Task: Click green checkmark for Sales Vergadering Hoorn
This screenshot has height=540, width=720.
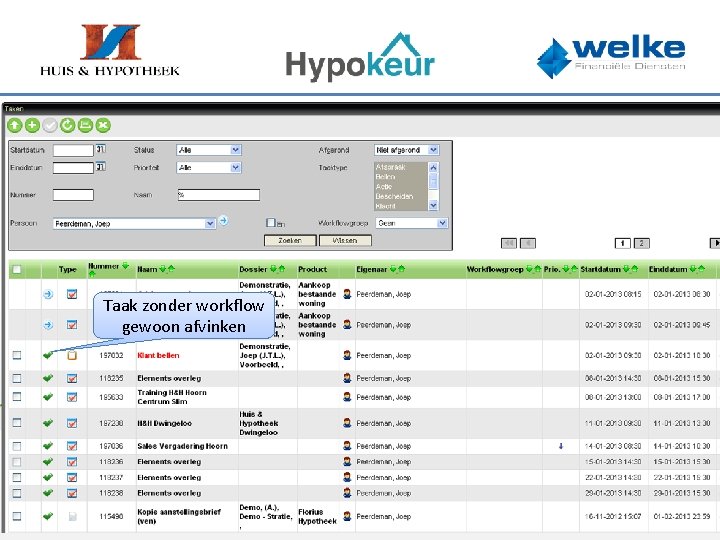Action: (48, 446)
